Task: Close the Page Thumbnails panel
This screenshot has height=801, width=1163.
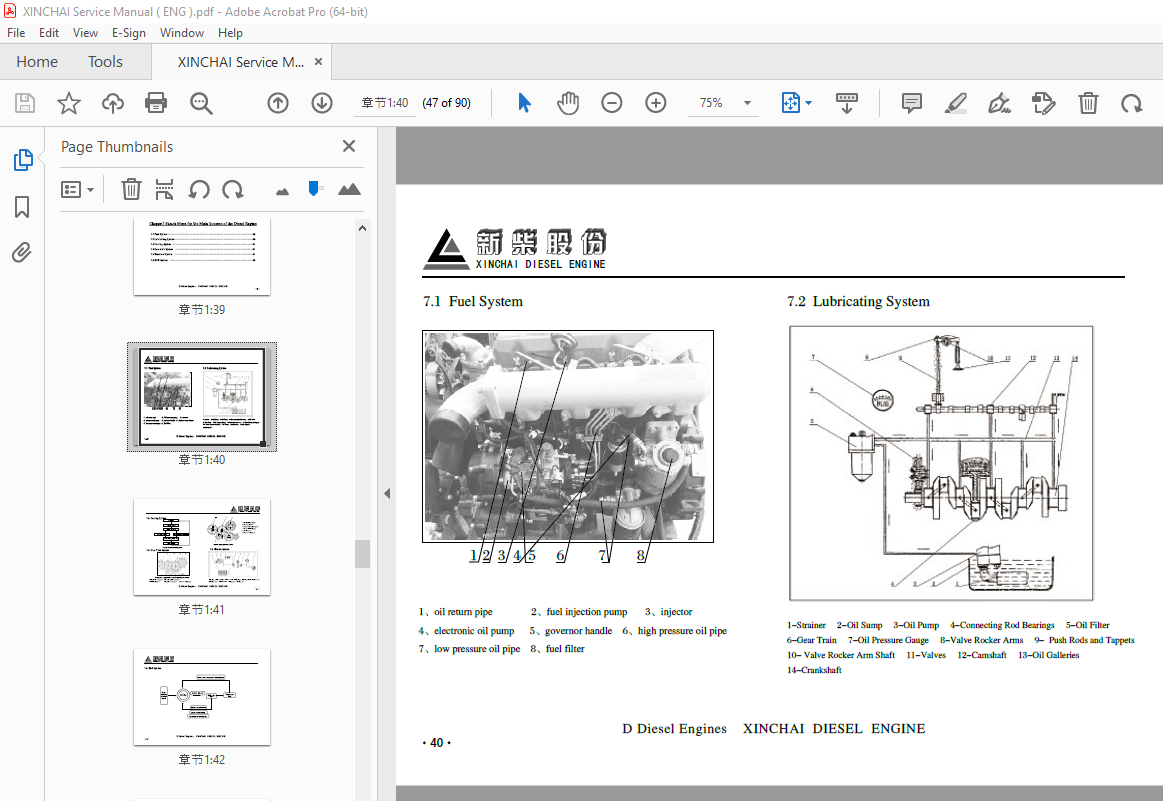Action: (349, 146)
